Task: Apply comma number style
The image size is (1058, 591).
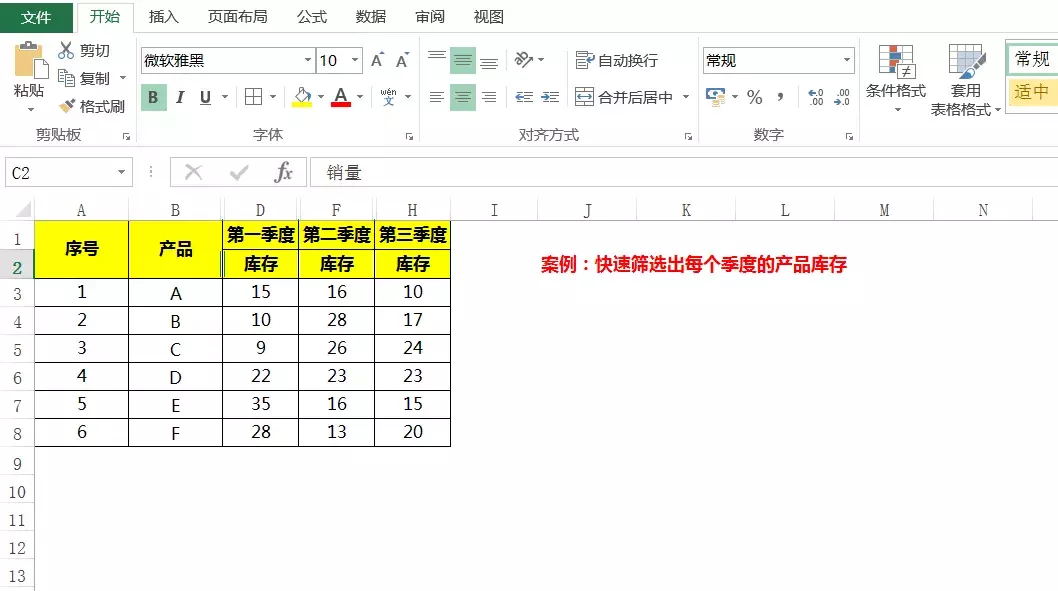Action: (x=781, y=97)
